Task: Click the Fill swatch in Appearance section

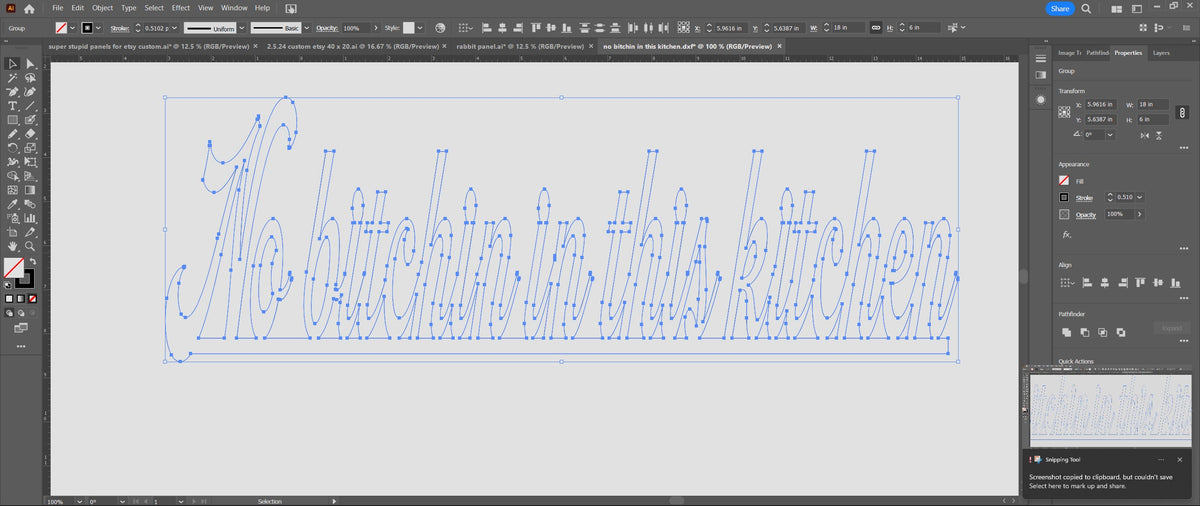Action: pyautogui.click(x=1065, y=181)
